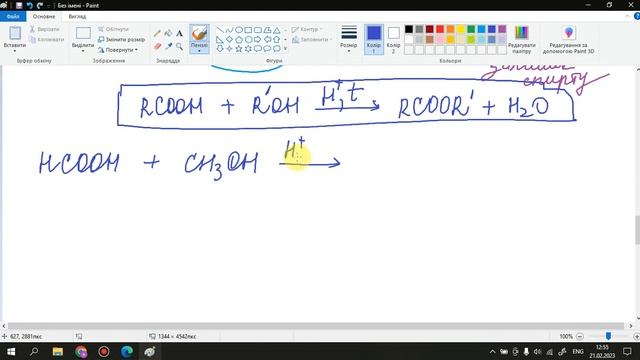Choose the Pentagon shape
640x360 pixels.
point(239,40)
